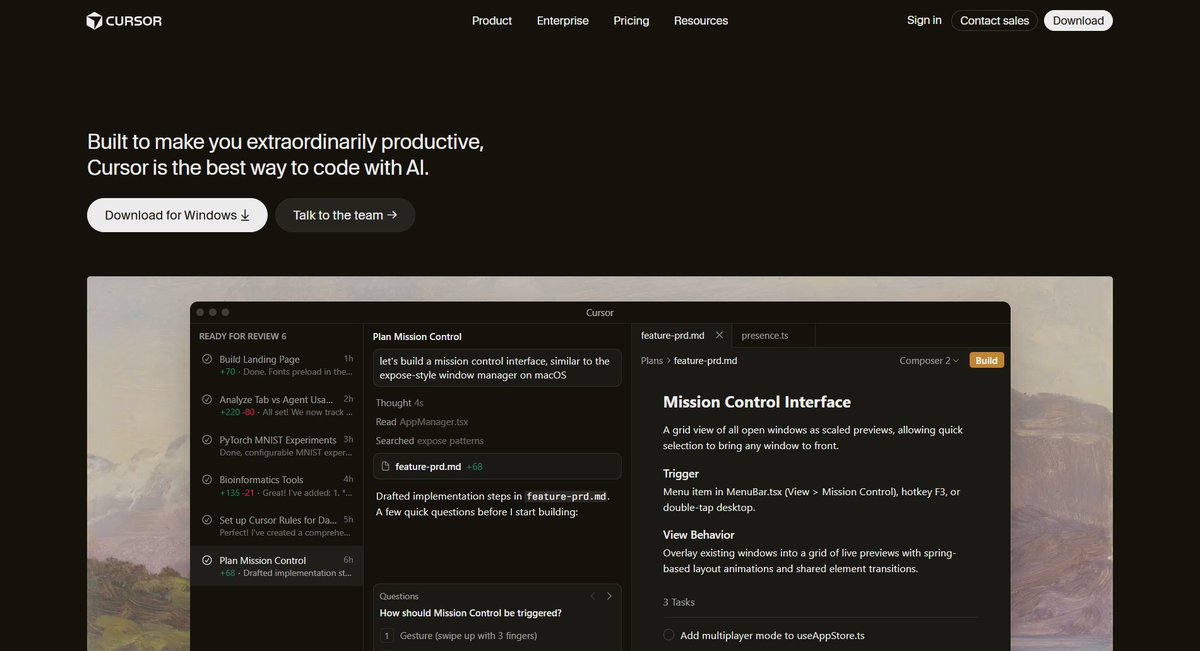
Task: Click the checkmark icon beside PyTorch MNIST Experiments
Action: point(207,440)
